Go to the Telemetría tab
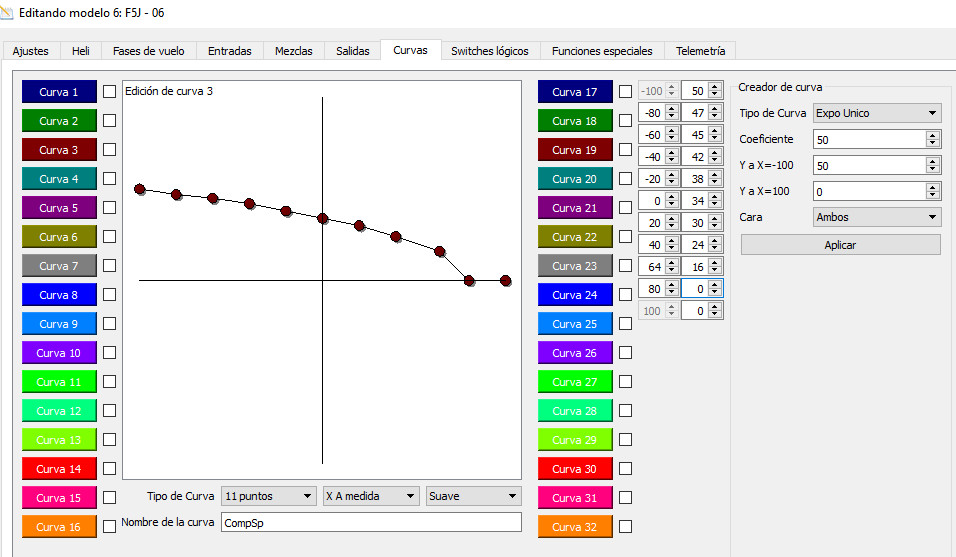Image resolution: width=956 pixels, height=557 pixels. [x=700, y=51]
